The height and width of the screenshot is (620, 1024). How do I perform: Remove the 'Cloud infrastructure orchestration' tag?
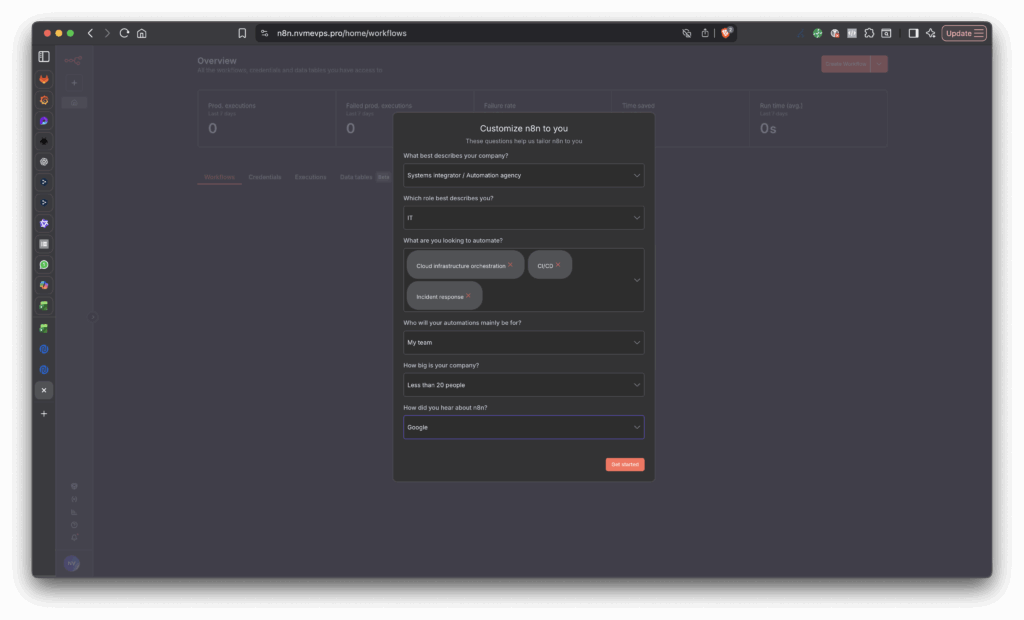[x=510, y=265]
